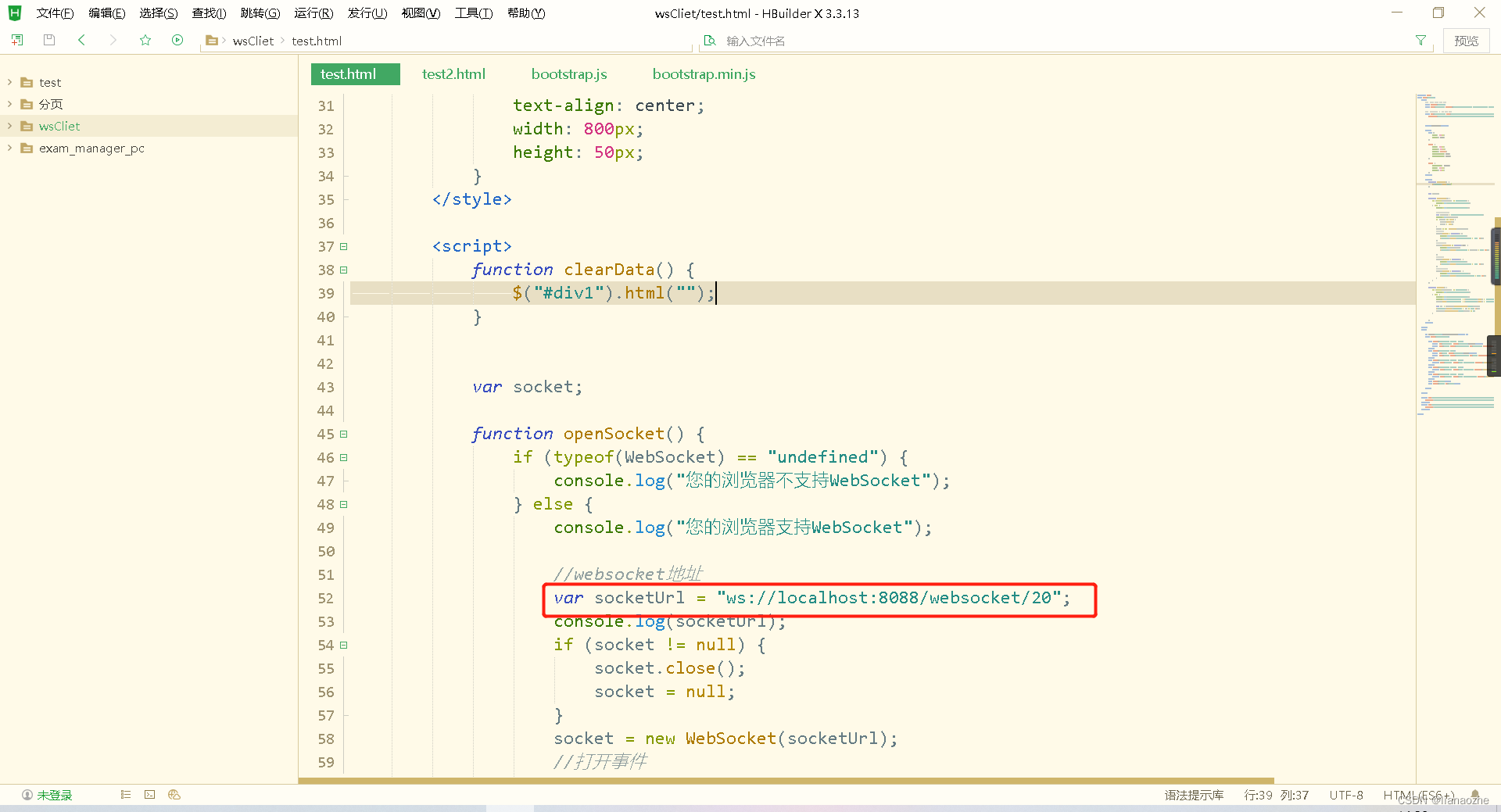Run the project with the play icon
The height and width of the screenshot is (812, 1501).
[177, 40]
